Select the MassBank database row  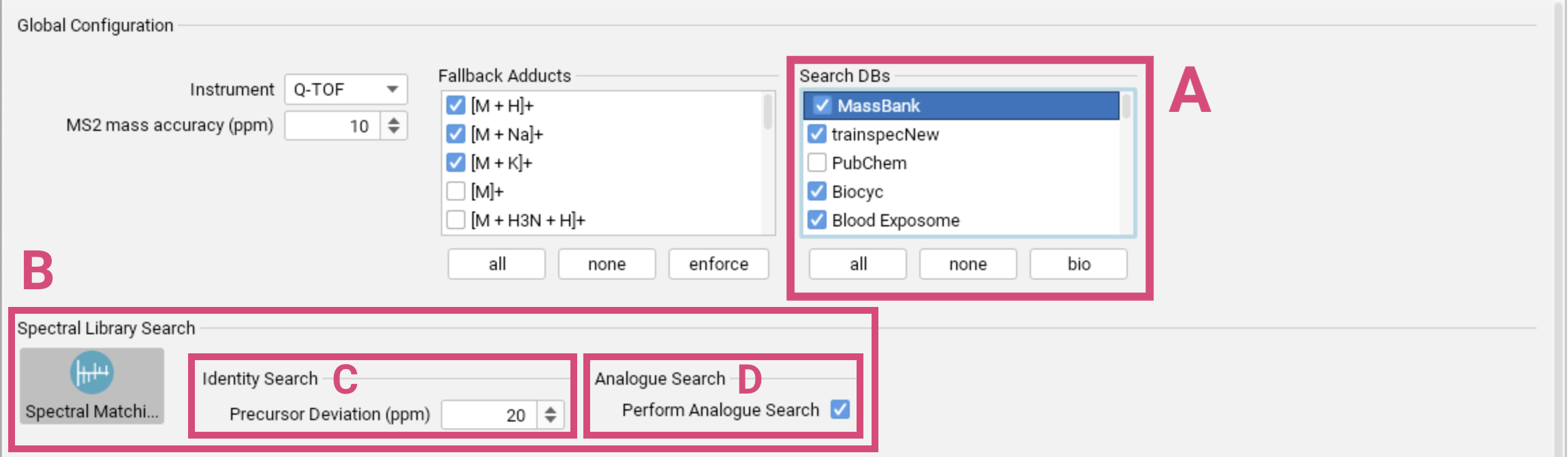pos(962,106)
